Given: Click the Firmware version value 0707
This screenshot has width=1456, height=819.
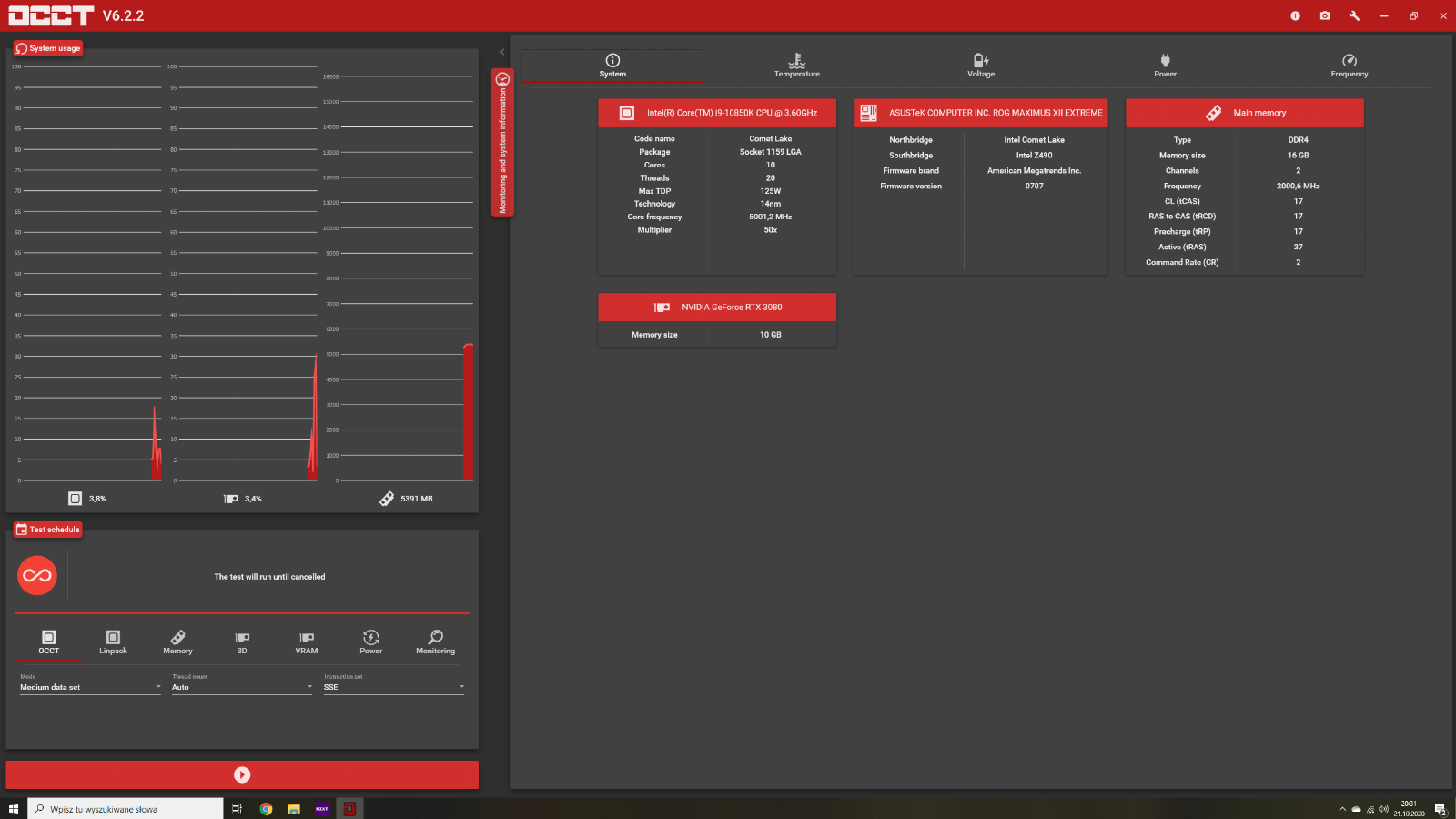Looking at the screenshot, I should pyautogui.click(x=1035, y=186).
